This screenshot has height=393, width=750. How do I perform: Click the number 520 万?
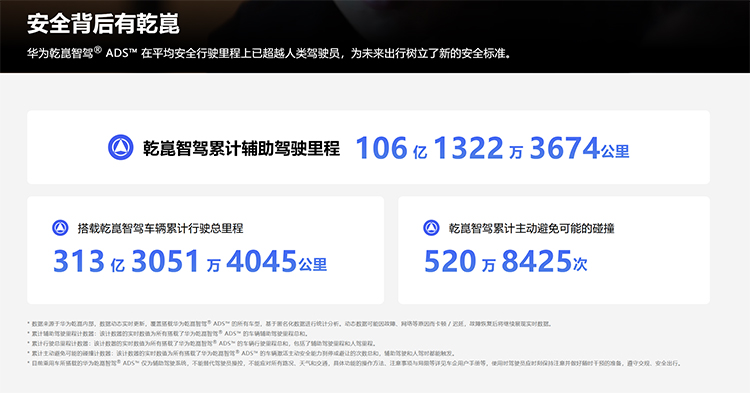[460, 261]
